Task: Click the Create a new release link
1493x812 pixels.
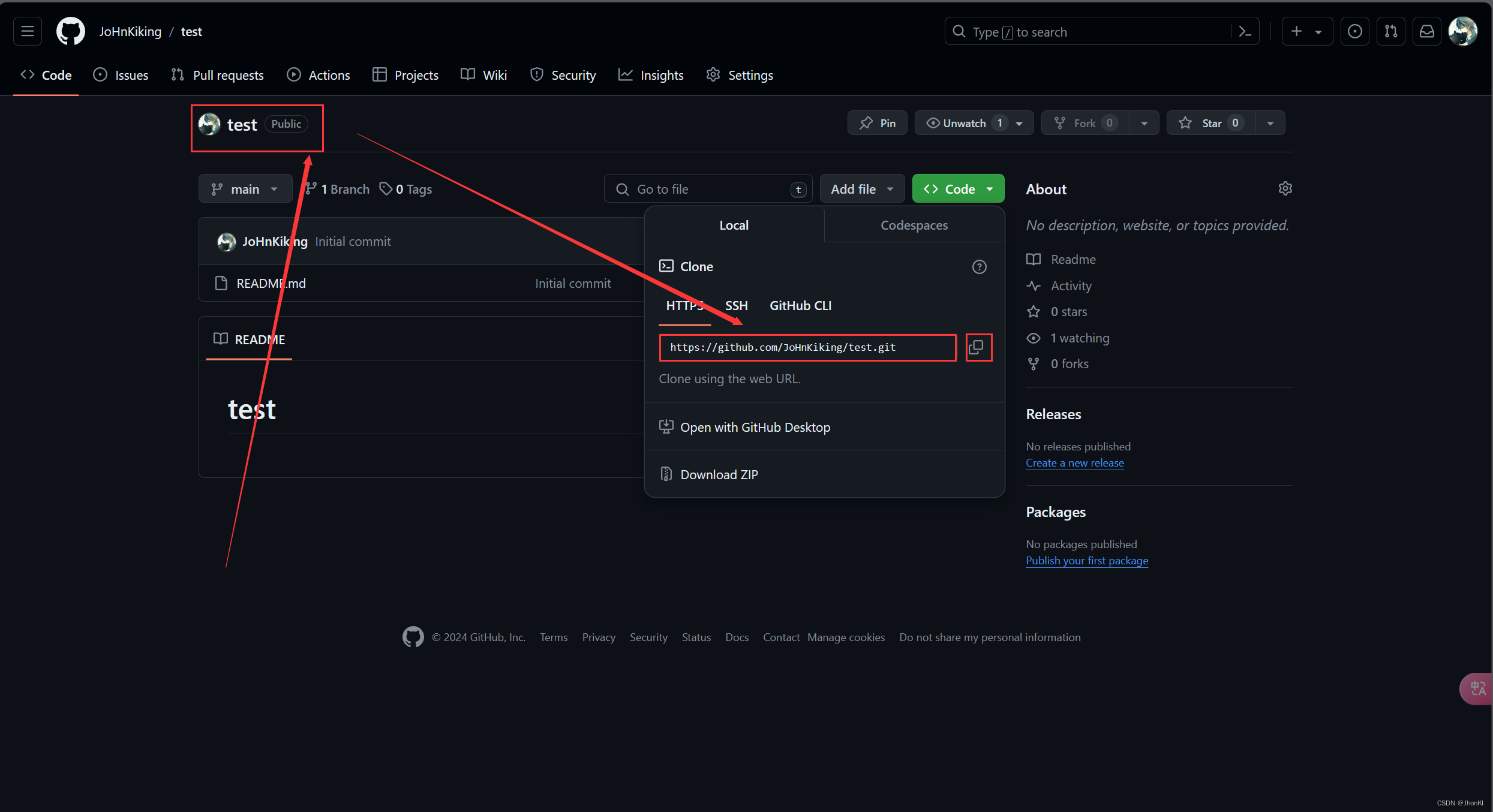Action: [x=1075, y=462]
